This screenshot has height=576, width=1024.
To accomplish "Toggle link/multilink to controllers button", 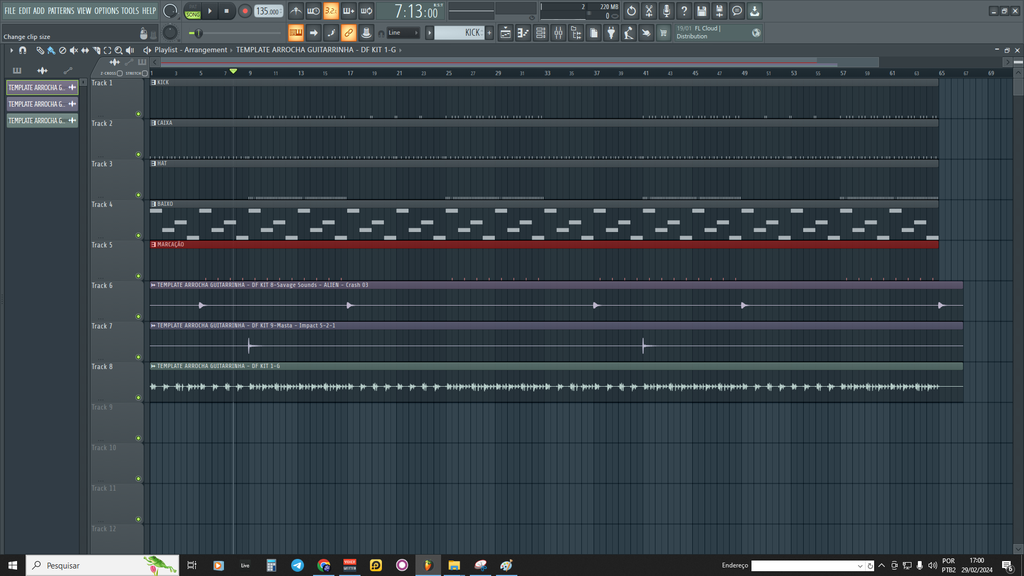I will [349, 33].
